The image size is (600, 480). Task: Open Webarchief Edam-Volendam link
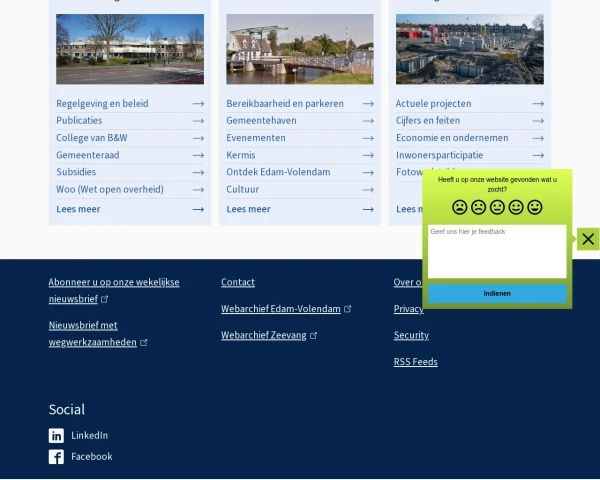pos(280,309)
